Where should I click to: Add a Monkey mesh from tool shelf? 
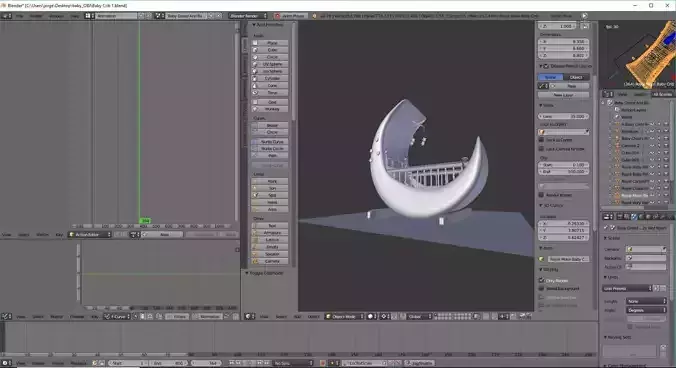pyautogui.click(x=270, y=109)
